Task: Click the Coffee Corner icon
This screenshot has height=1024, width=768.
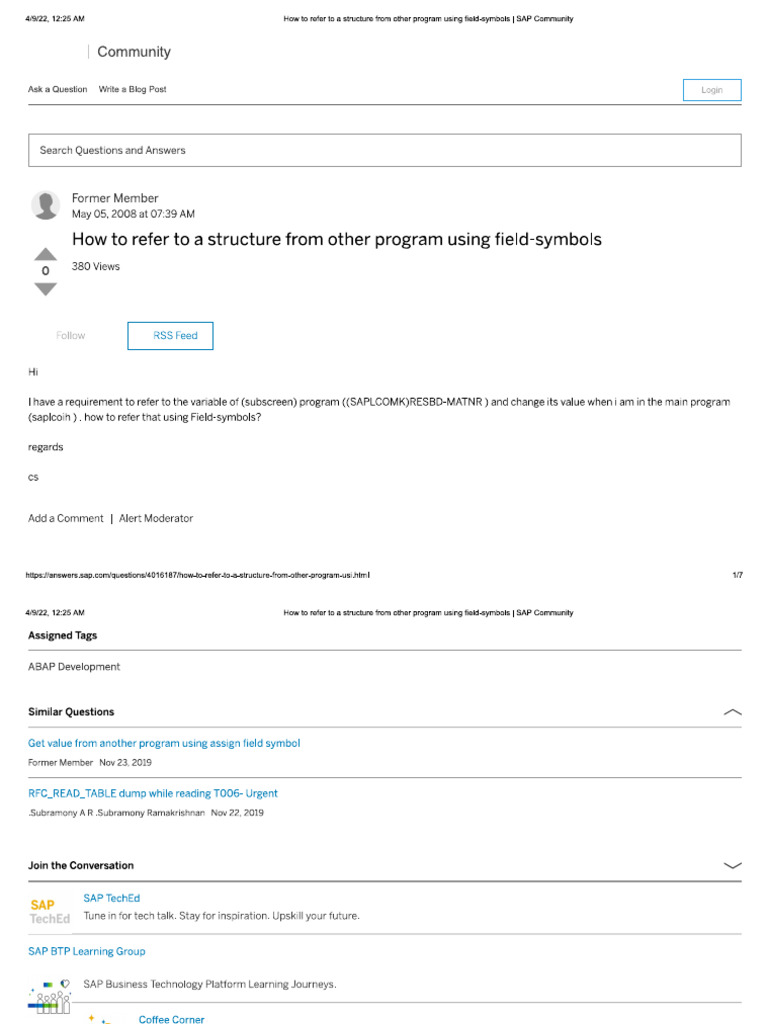Action: [100, 1019]
